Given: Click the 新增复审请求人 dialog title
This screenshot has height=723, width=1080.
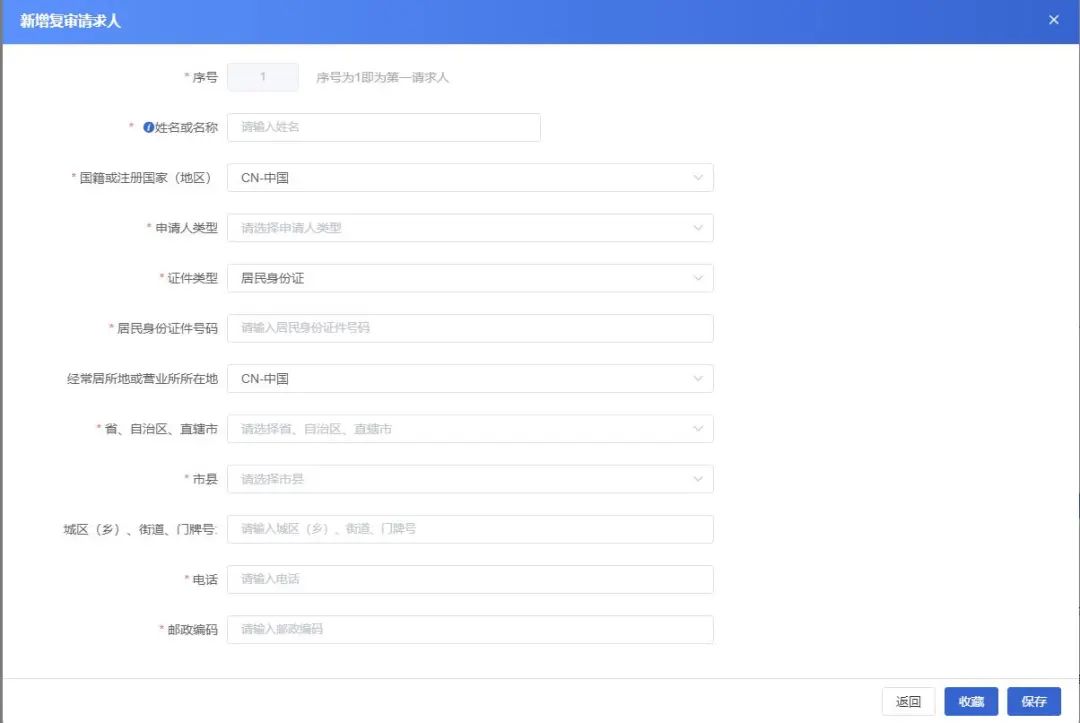Looking at the screenshot, I should pos(70,21).
